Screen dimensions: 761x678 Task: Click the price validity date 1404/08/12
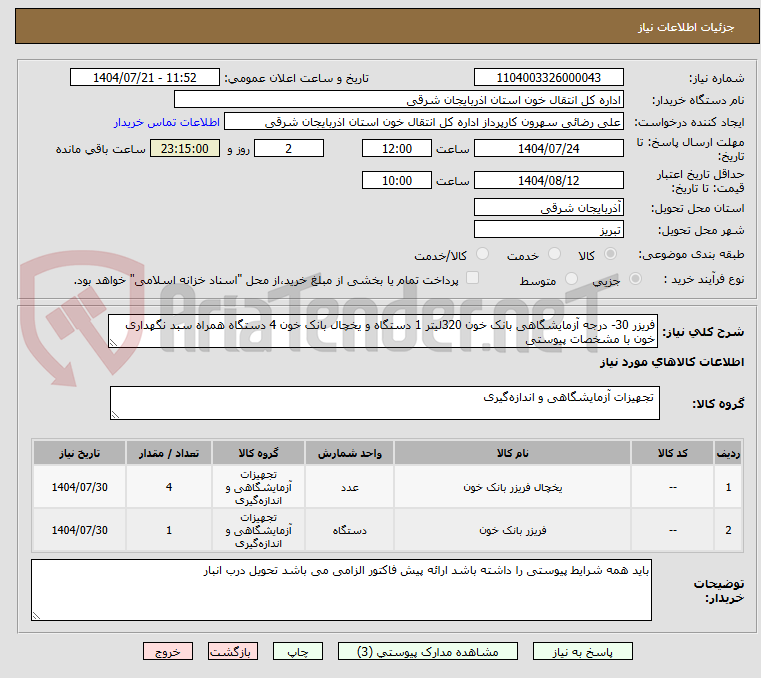(548, 181)
